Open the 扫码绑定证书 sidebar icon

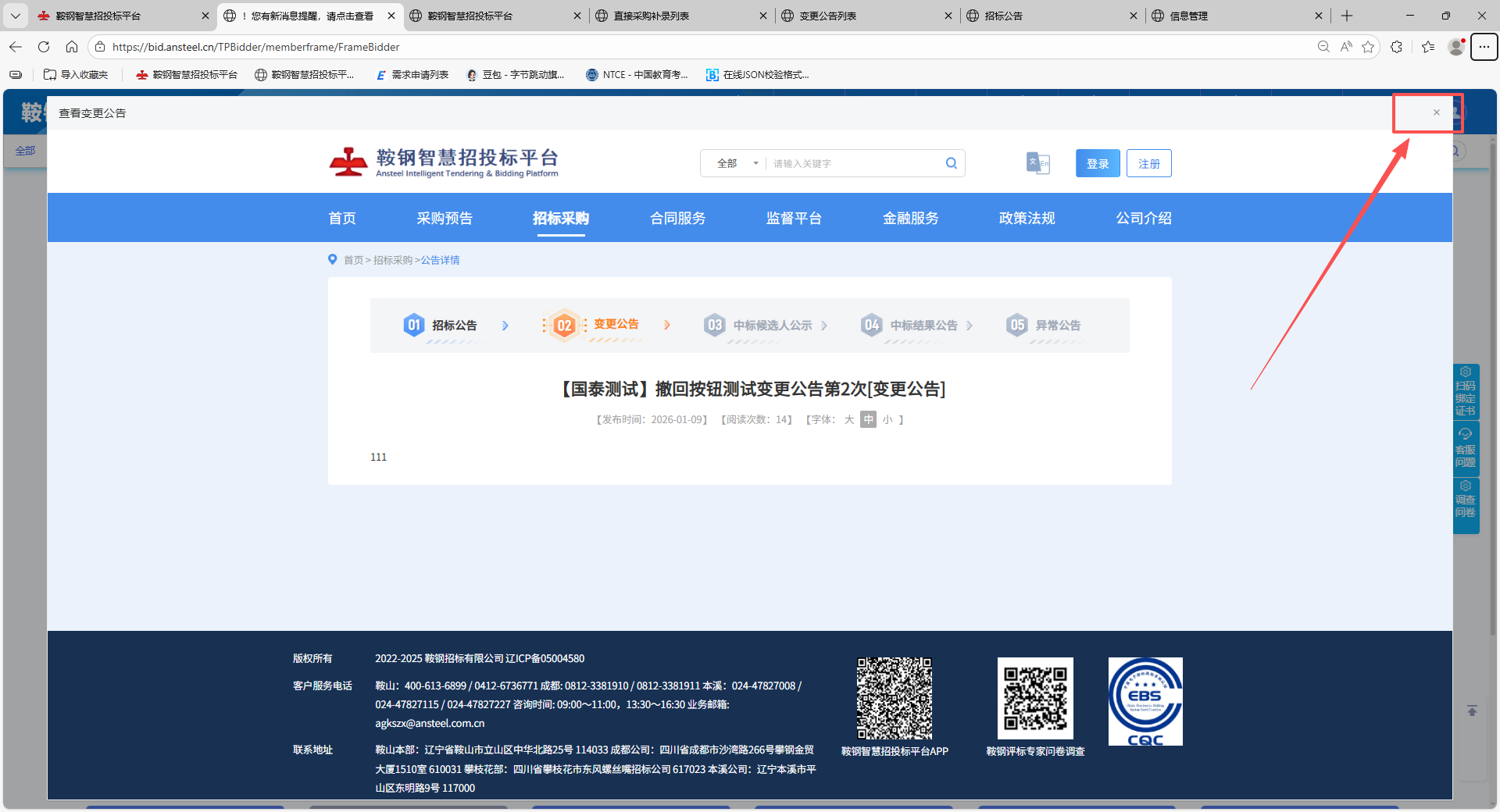click(x=1466, y=392)
